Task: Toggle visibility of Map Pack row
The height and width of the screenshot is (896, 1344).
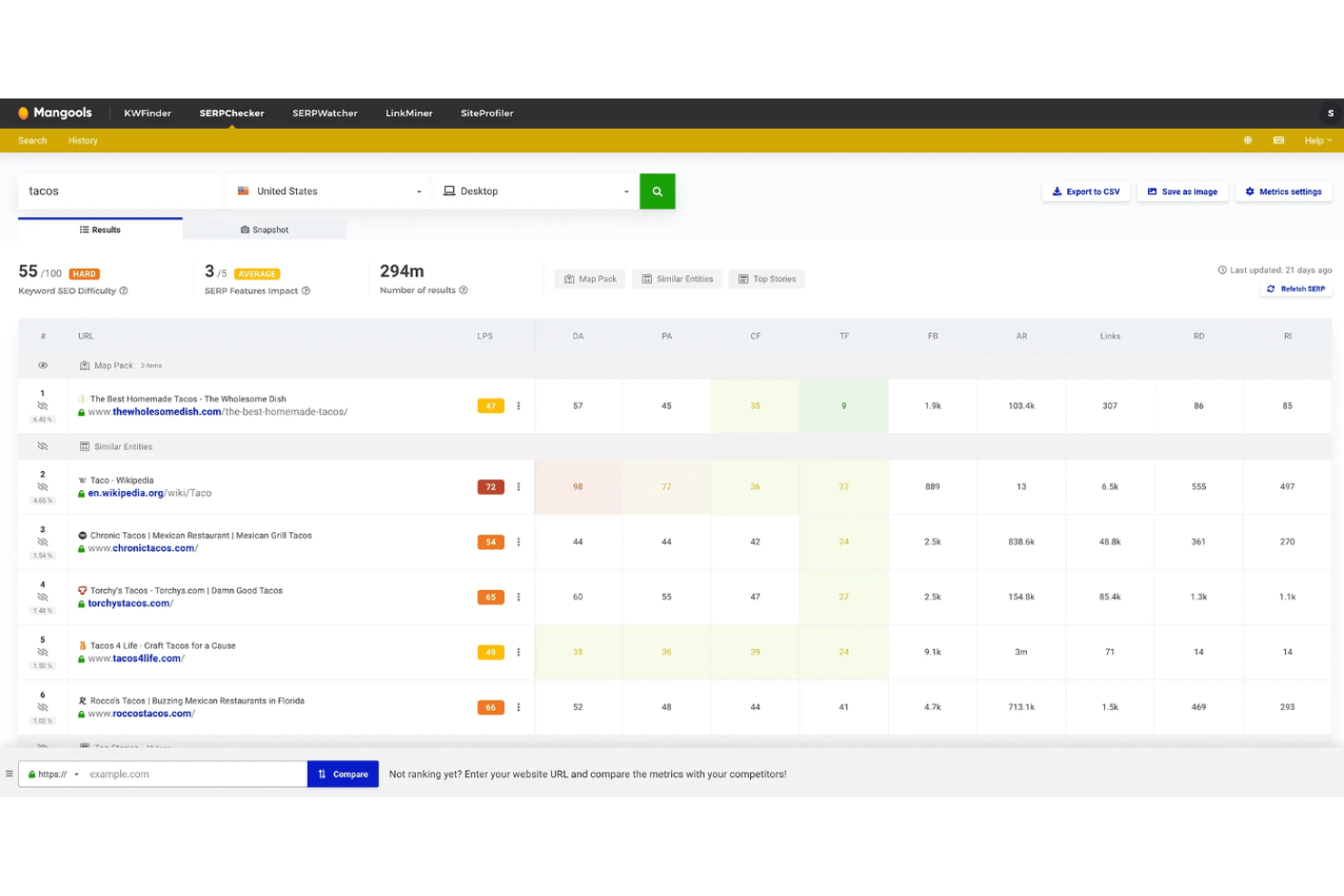Action: 43,366
